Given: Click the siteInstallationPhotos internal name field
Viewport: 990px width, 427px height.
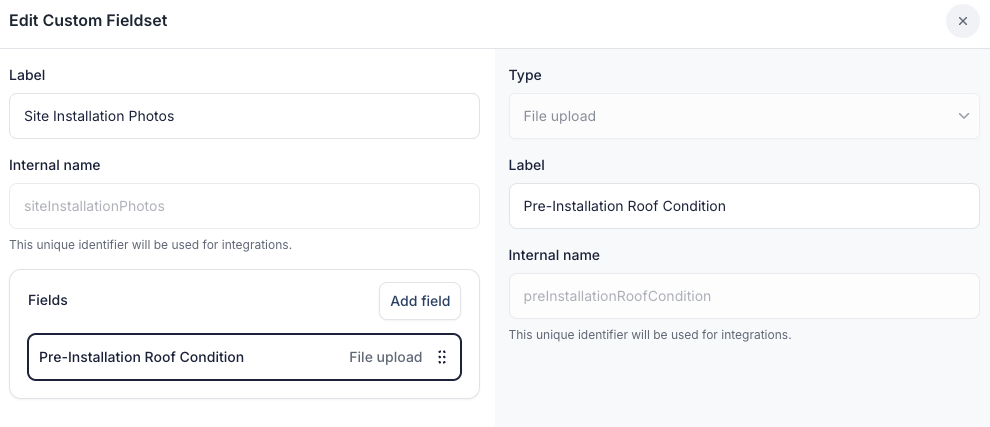Looking at the screenshot, I should 244,206.
